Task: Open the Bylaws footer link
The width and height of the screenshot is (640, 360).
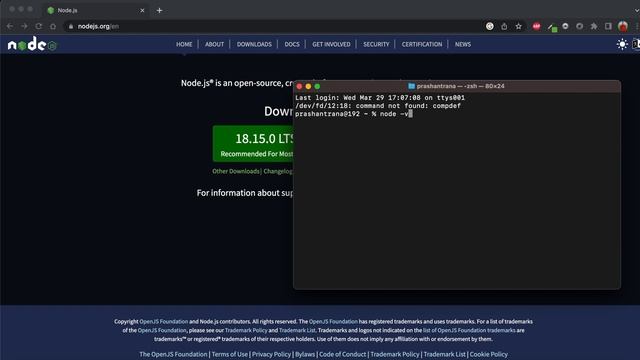Action: (x=305, y=354)
